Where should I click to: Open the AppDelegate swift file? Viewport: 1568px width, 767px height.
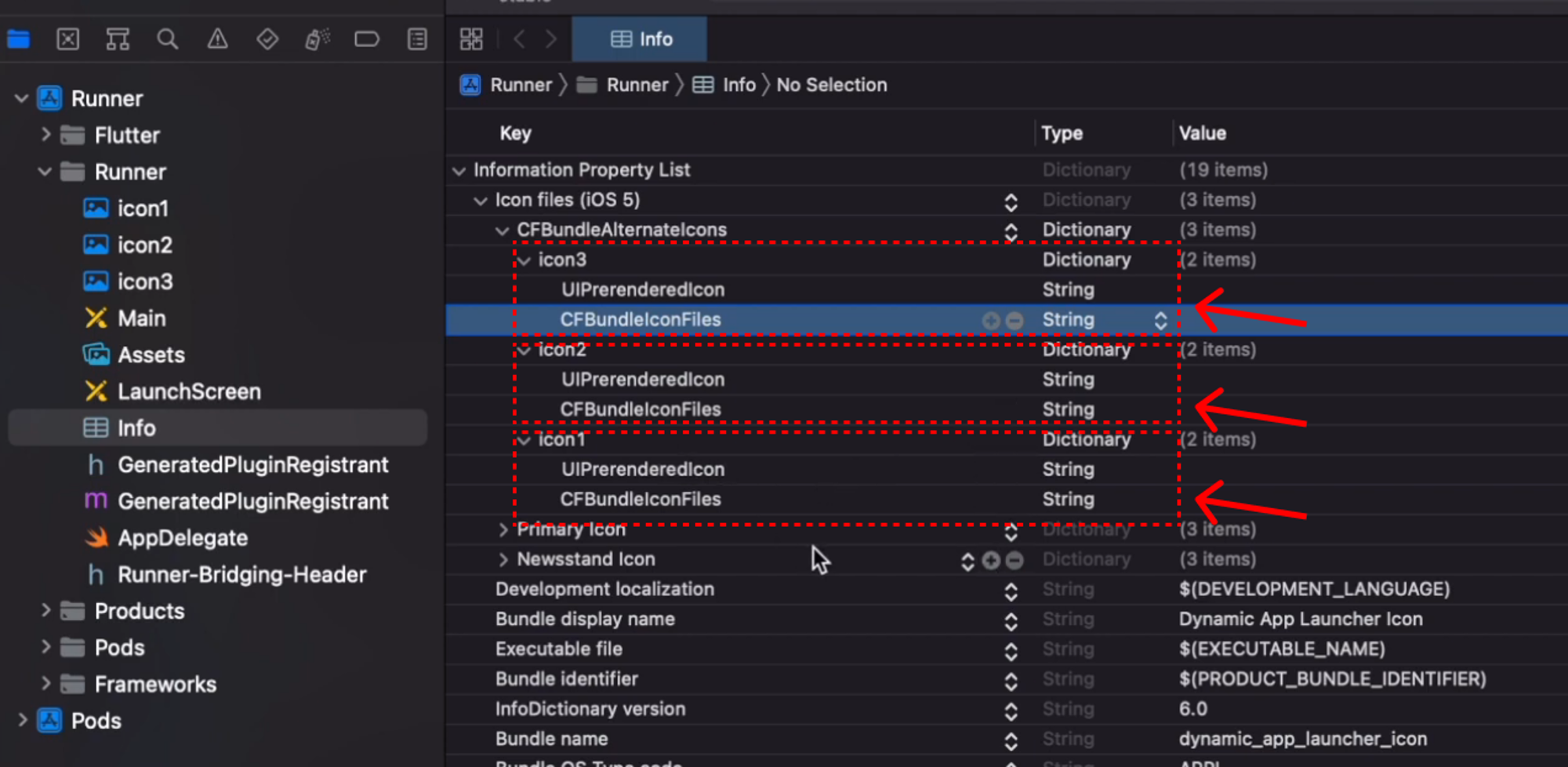166,538
